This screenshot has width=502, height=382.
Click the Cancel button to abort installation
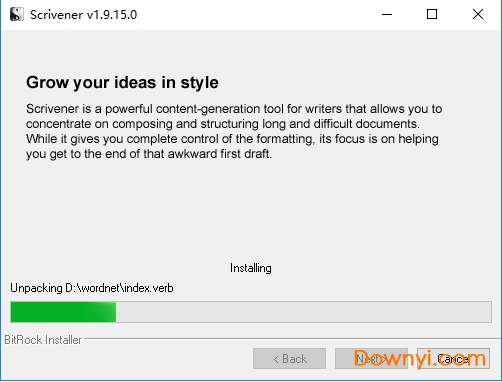point(453,359)
